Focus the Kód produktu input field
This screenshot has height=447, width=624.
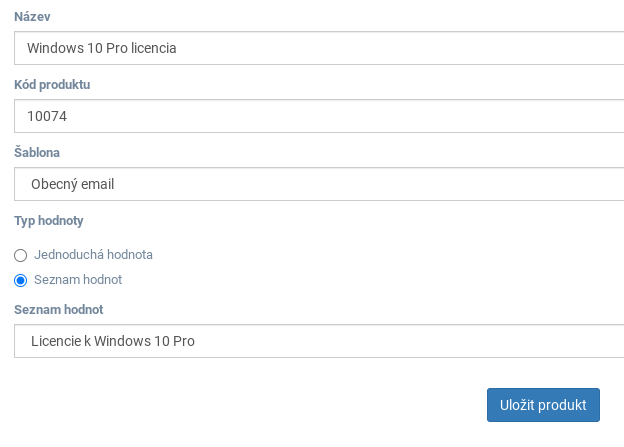pos(319,116)
